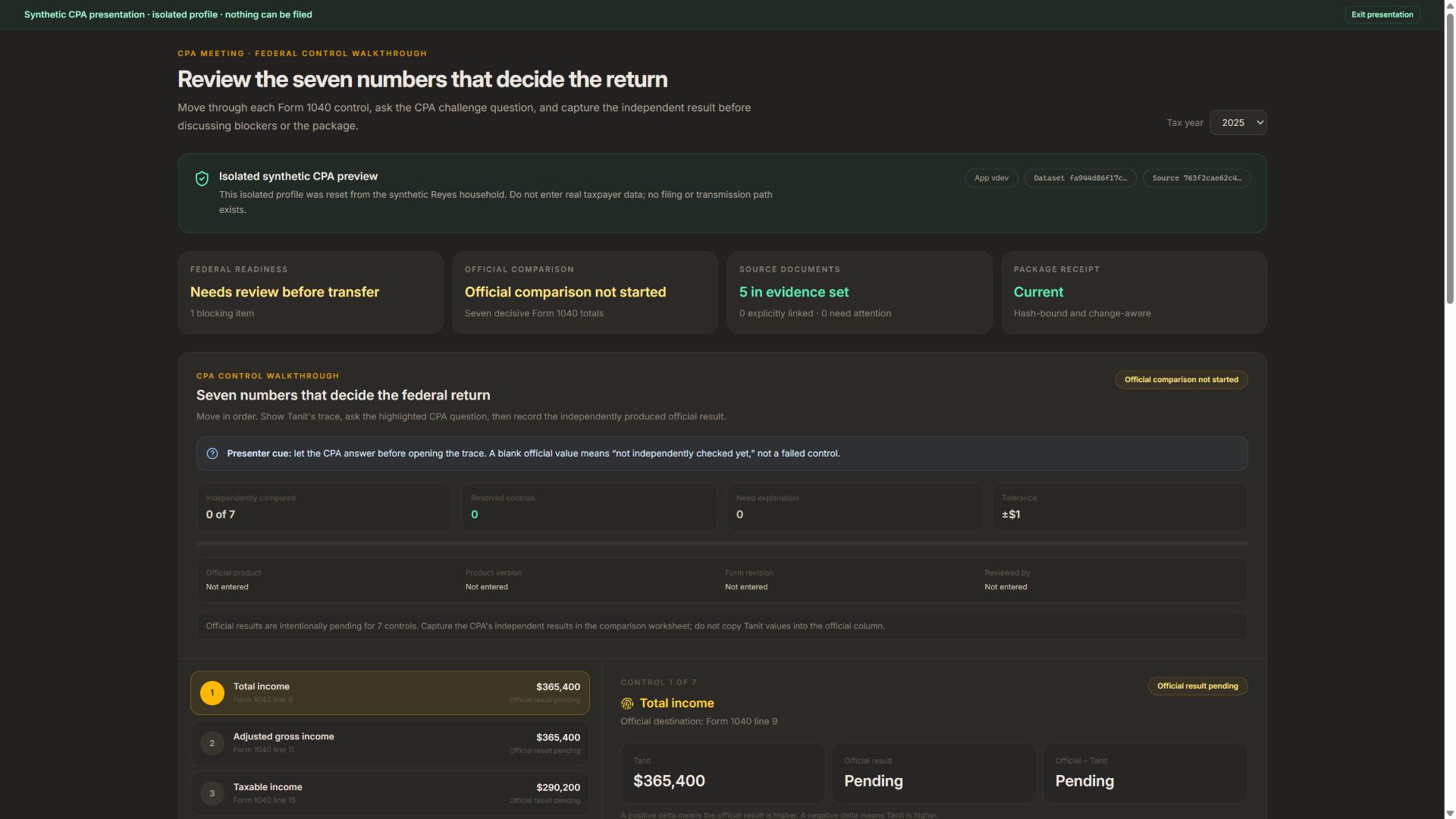Screen dimensions: 1456x819
Task: Click the Reviewed by Not entered value
Action: [1006, 587]
